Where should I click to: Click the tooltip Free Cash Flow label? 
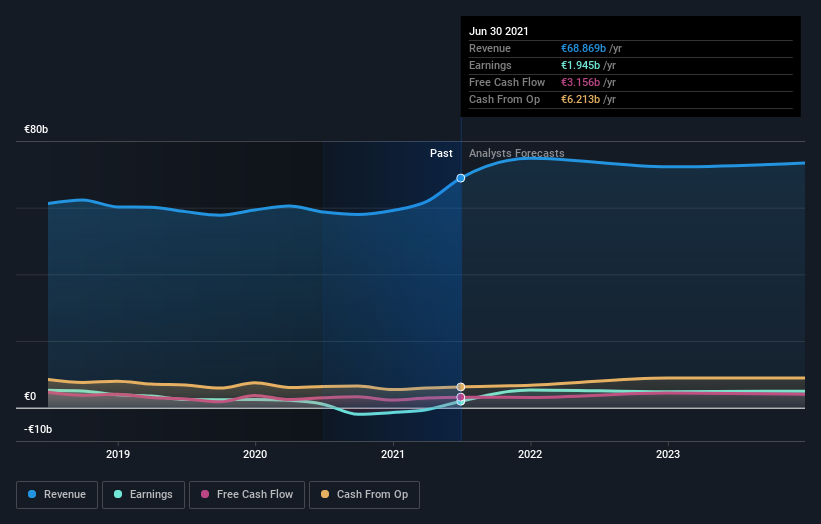pyautogui.click(x=507, y=82)
